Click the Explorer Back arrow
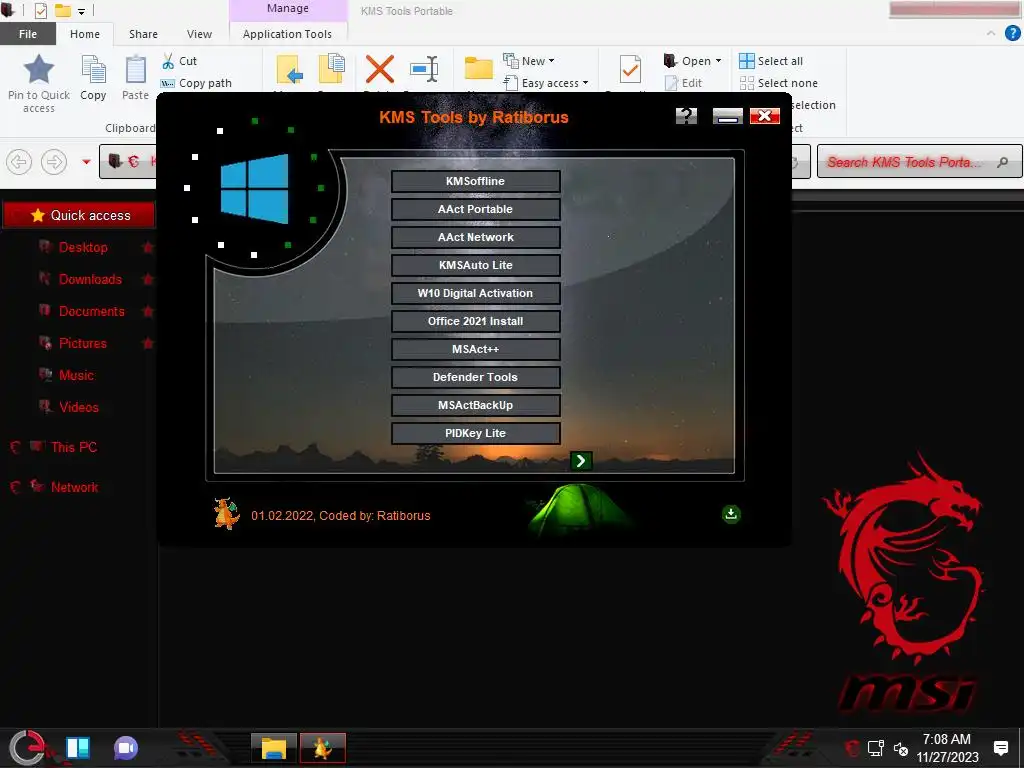 19,162
